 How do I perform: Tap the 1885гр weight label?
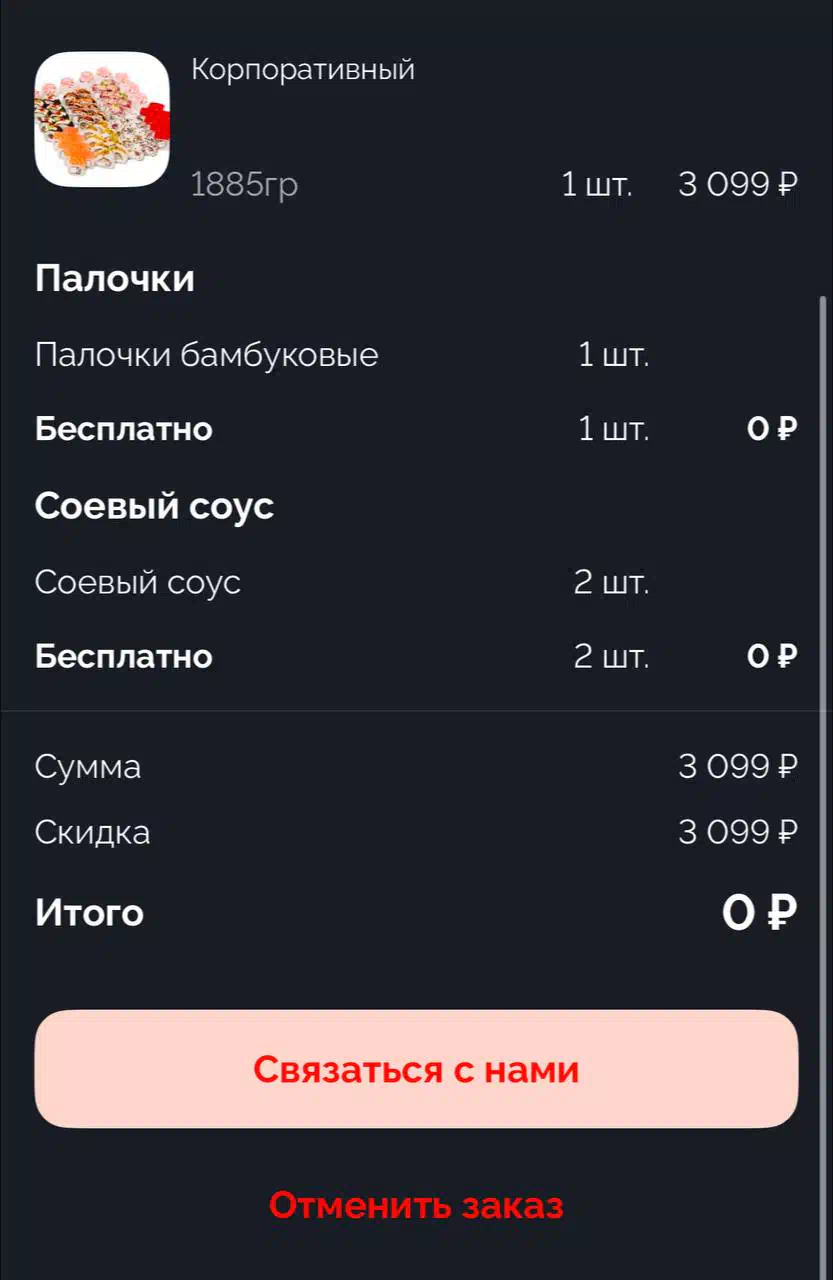click(245, 185)
